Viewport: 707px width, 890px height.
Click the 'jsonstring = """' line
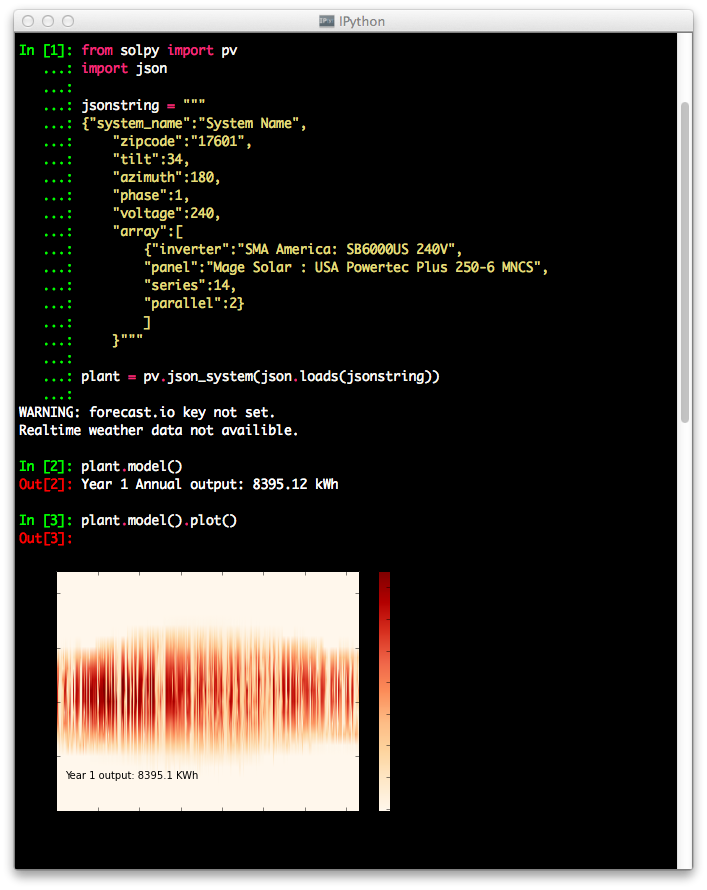pos(143,105)
